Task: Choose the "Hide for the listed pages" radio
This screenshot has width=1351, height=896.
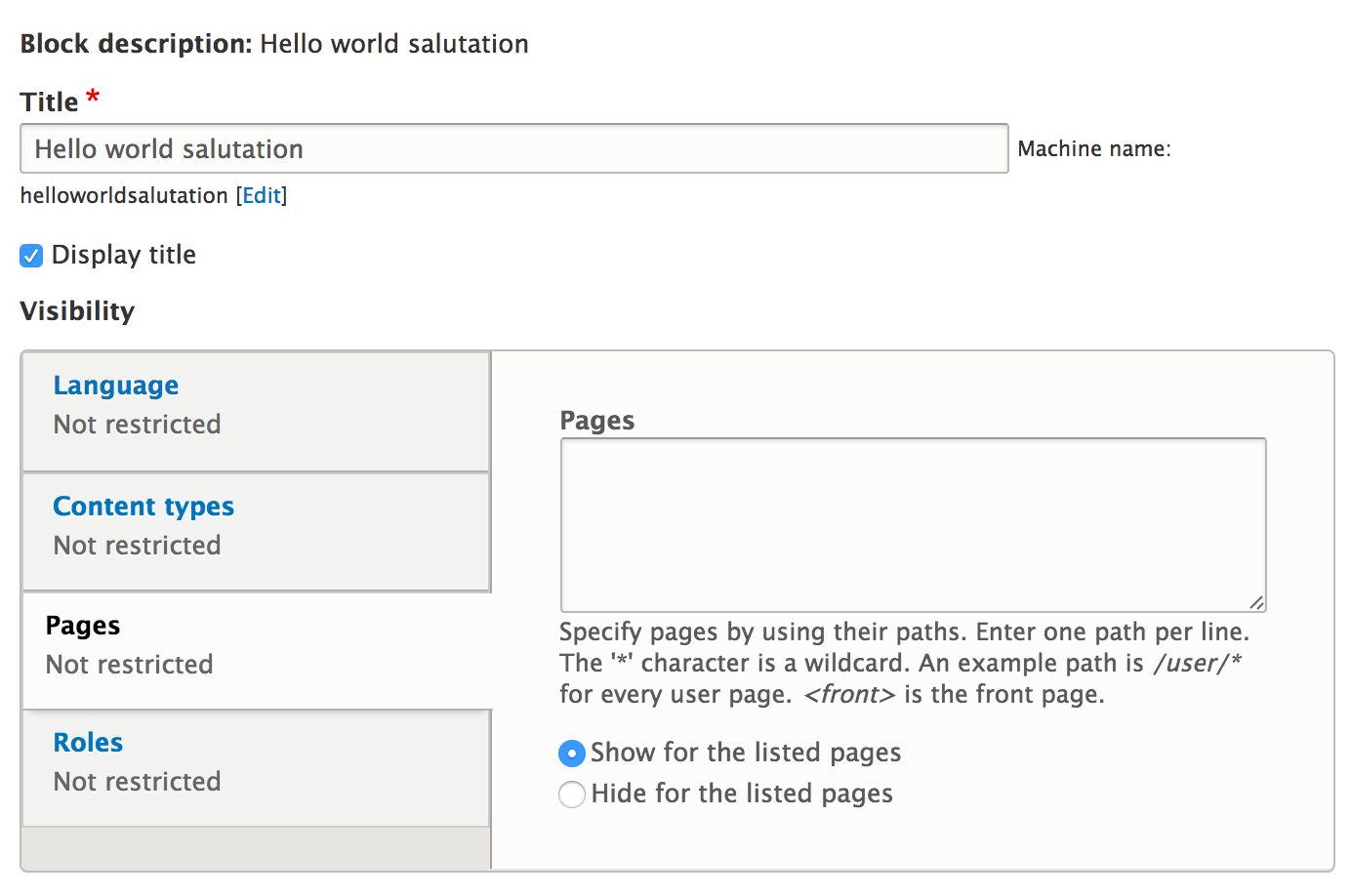Action: click(x=572, y=794)
